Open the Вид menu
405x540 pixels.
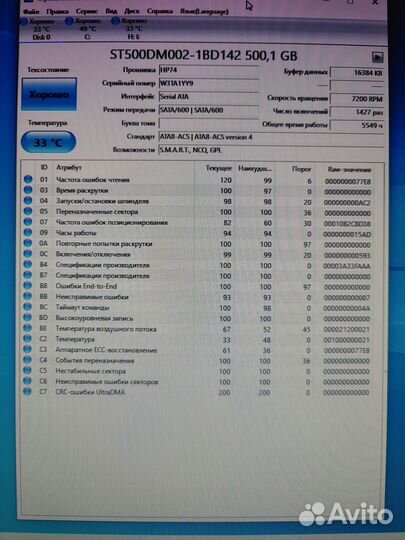point(111,11)
